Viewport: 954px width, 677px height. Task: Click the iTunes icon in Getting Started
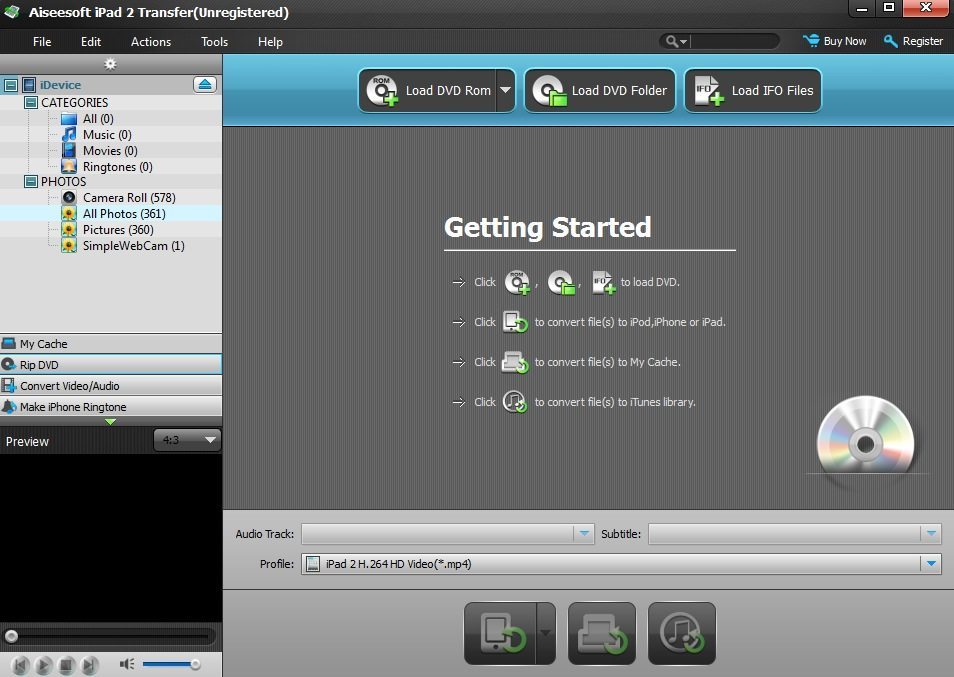pos(515,401)
